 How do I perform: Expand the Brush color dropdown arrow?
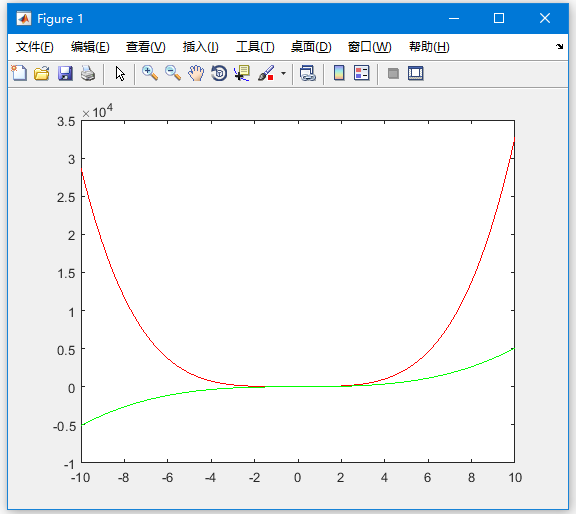(283, 73)
